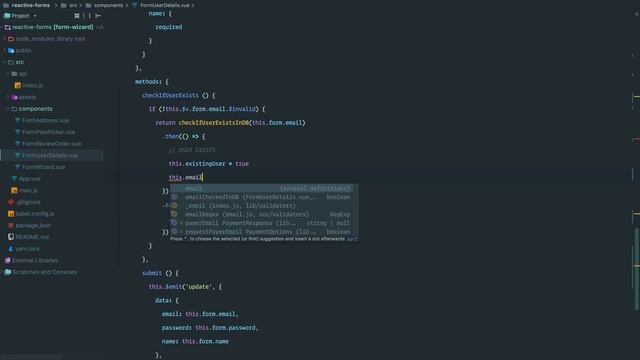
Task: Open package.json file
Action: coord(33,226)
